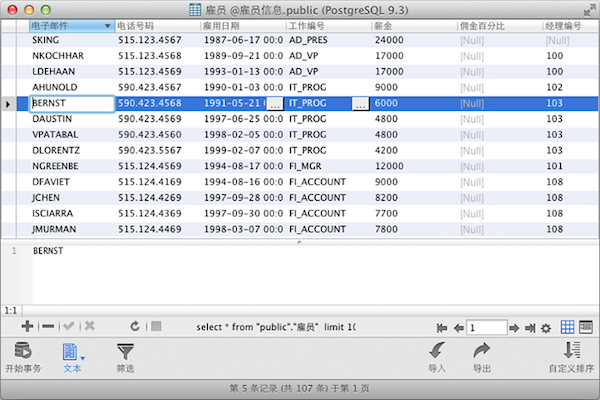The width and height of the screenshot is (600, 400).
Task: Apply changes with the checkmark icon
Action: point(69,327)
